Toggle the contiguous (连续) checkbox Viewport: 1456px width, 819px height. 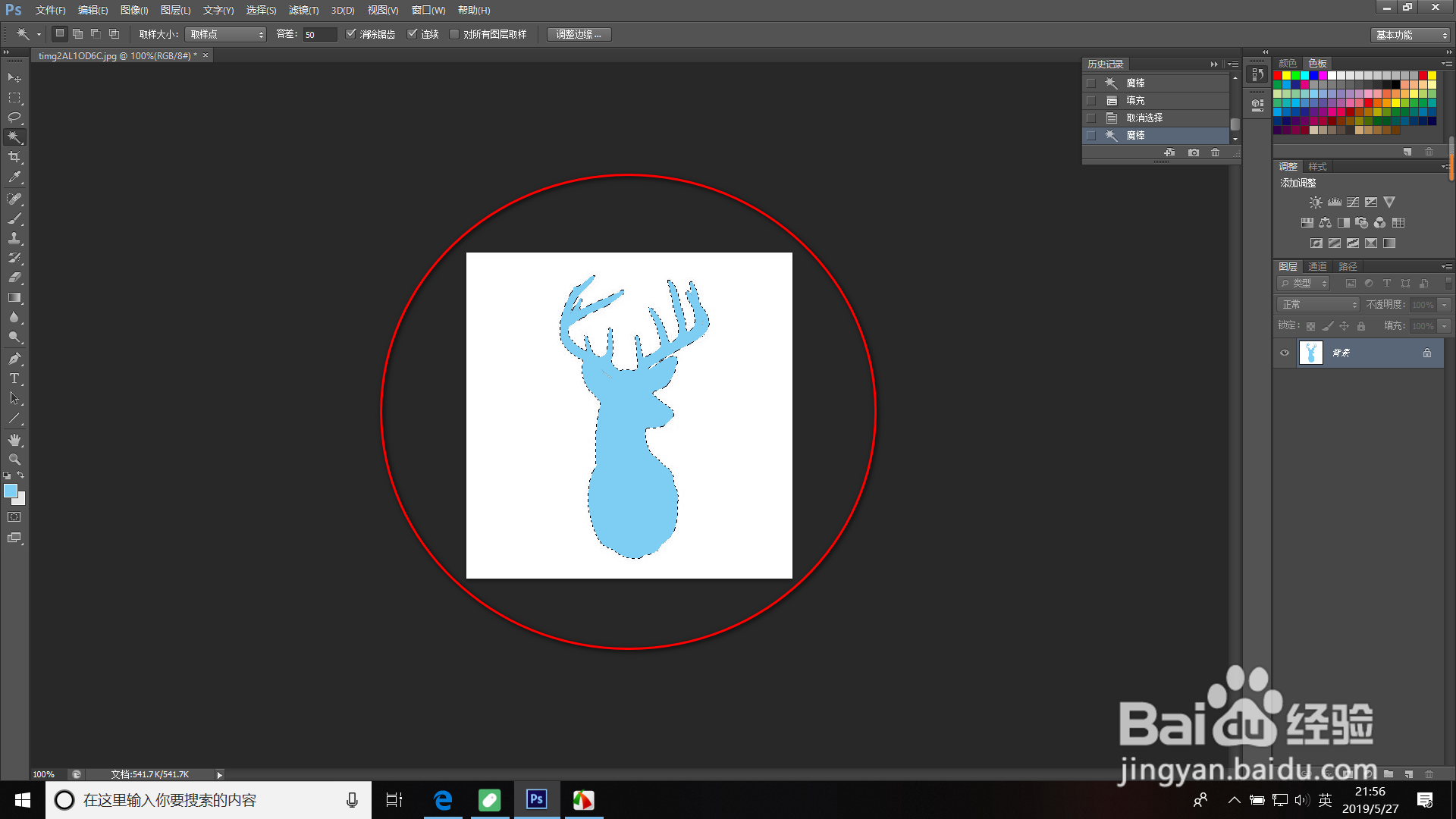tap(413, 34)
